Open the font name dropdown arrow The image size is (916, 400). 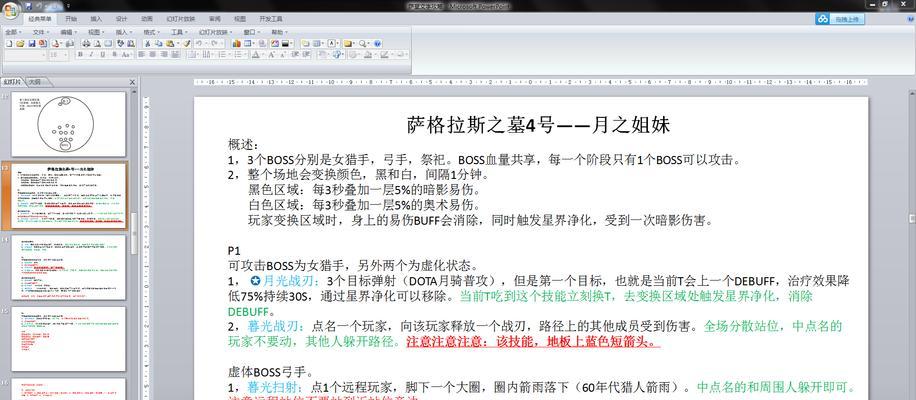coord(44,55)
